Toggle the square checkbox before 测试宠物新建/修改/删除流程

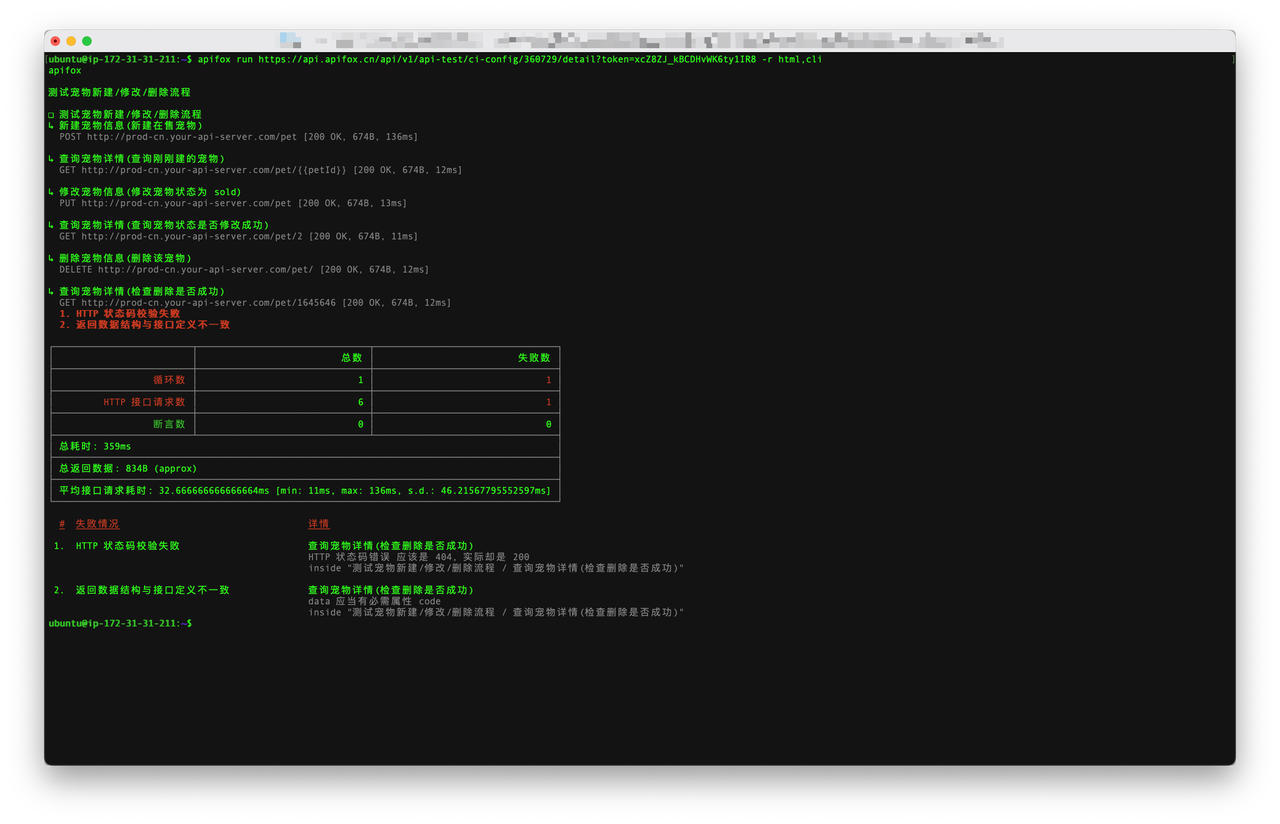(x=50, y=113)
